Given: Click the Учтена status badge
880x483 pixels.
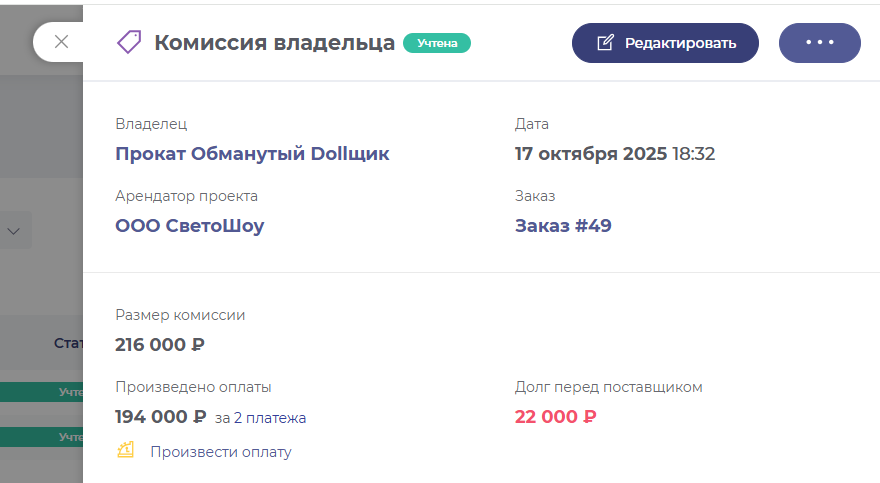Looking at the screenshot, I should (436, 43).
